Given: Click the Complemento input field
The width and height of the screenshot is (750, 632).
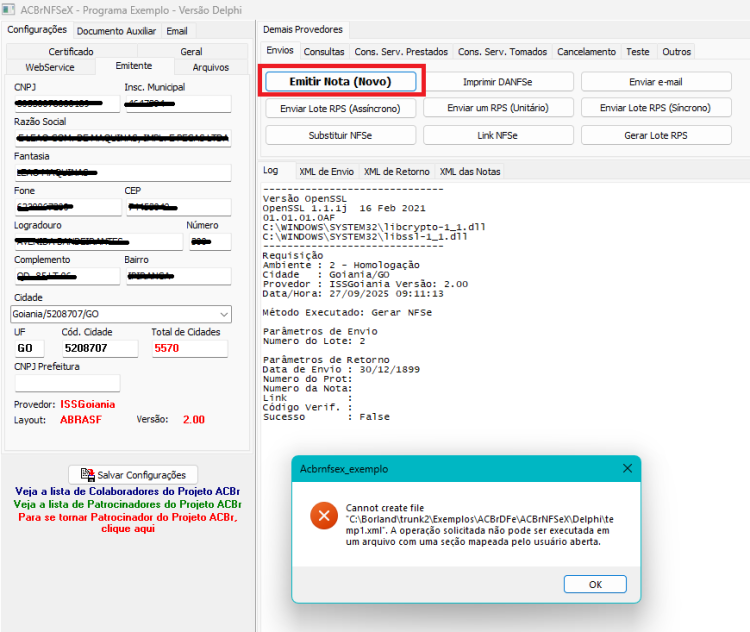Looking at the screenshot, I should [x=67, y=276].
